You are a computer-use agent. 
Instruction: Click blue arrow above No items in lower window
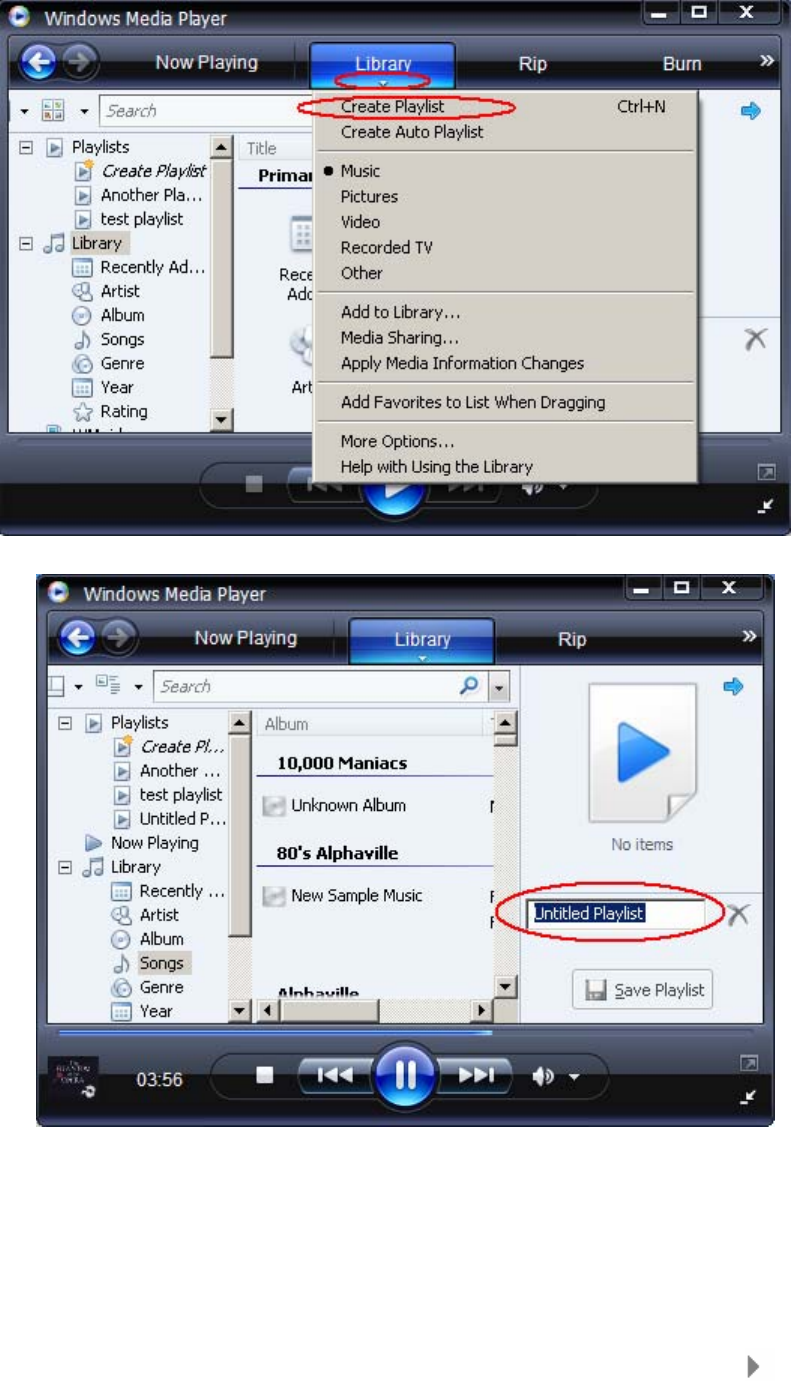coord(734,686)
